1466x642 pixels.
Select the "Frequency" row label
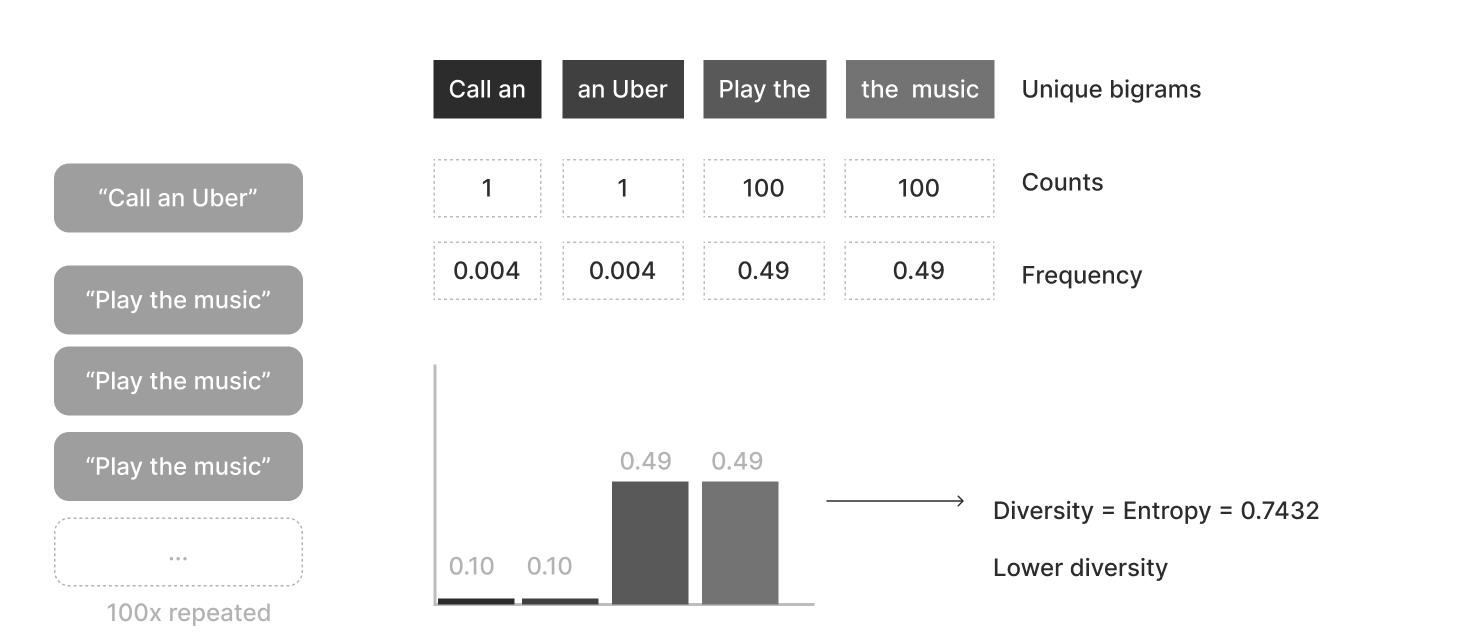coord(1081,275)
